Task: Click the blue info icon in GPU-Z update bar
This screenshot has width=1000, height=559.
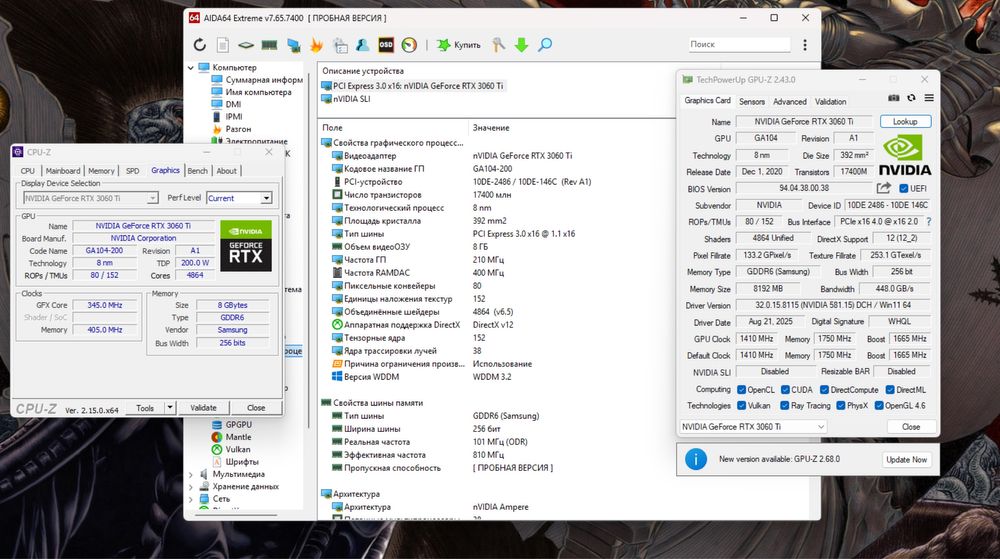Action: point(696,459)
